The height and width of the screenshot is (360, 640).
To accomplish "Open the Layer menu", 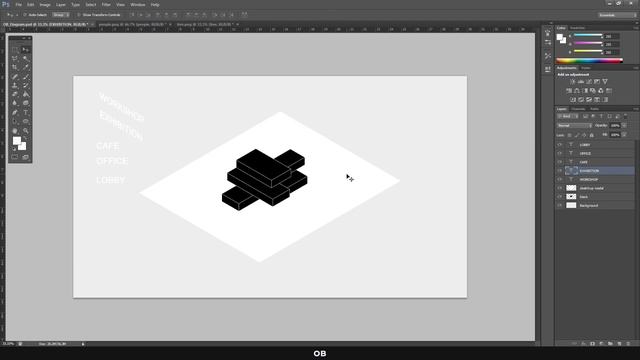I will click(61, 4).
